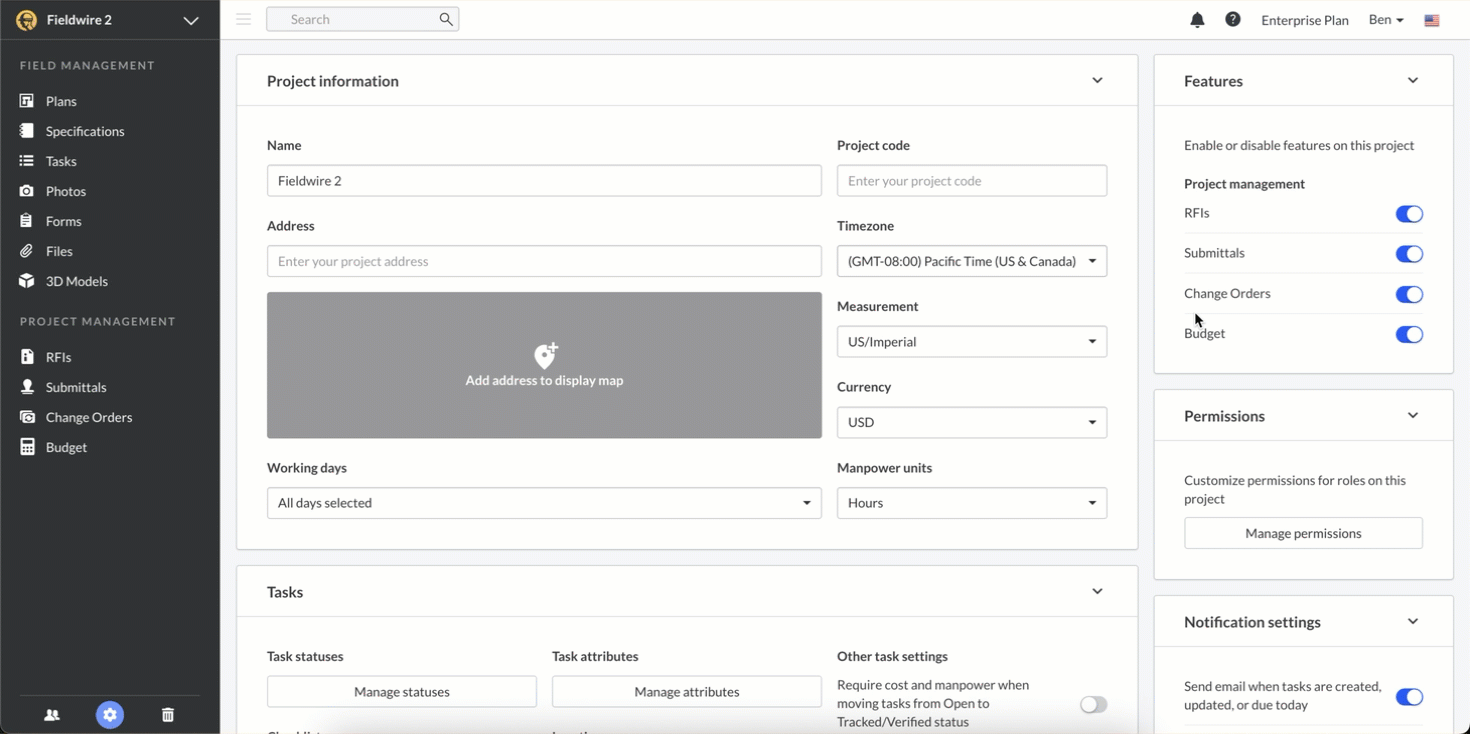Viewport: 1470px width, 734px height.
Task: Open the help question mark icon
Action: [x=1233, y=20]
